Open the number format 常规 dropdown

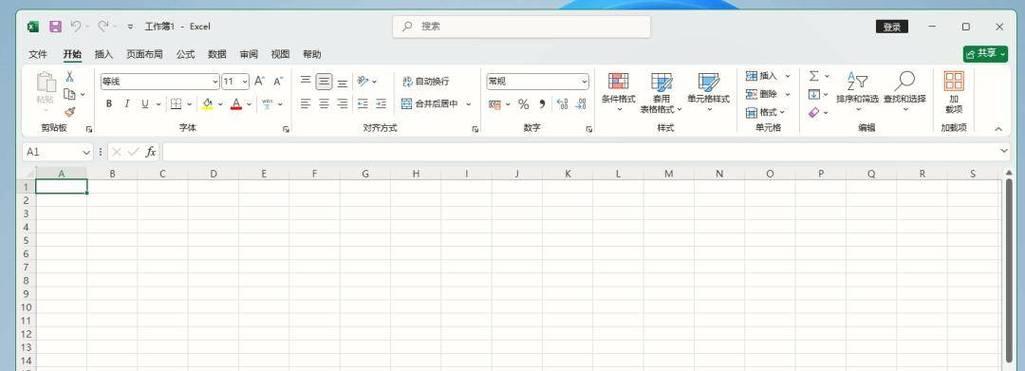[584, 82]
